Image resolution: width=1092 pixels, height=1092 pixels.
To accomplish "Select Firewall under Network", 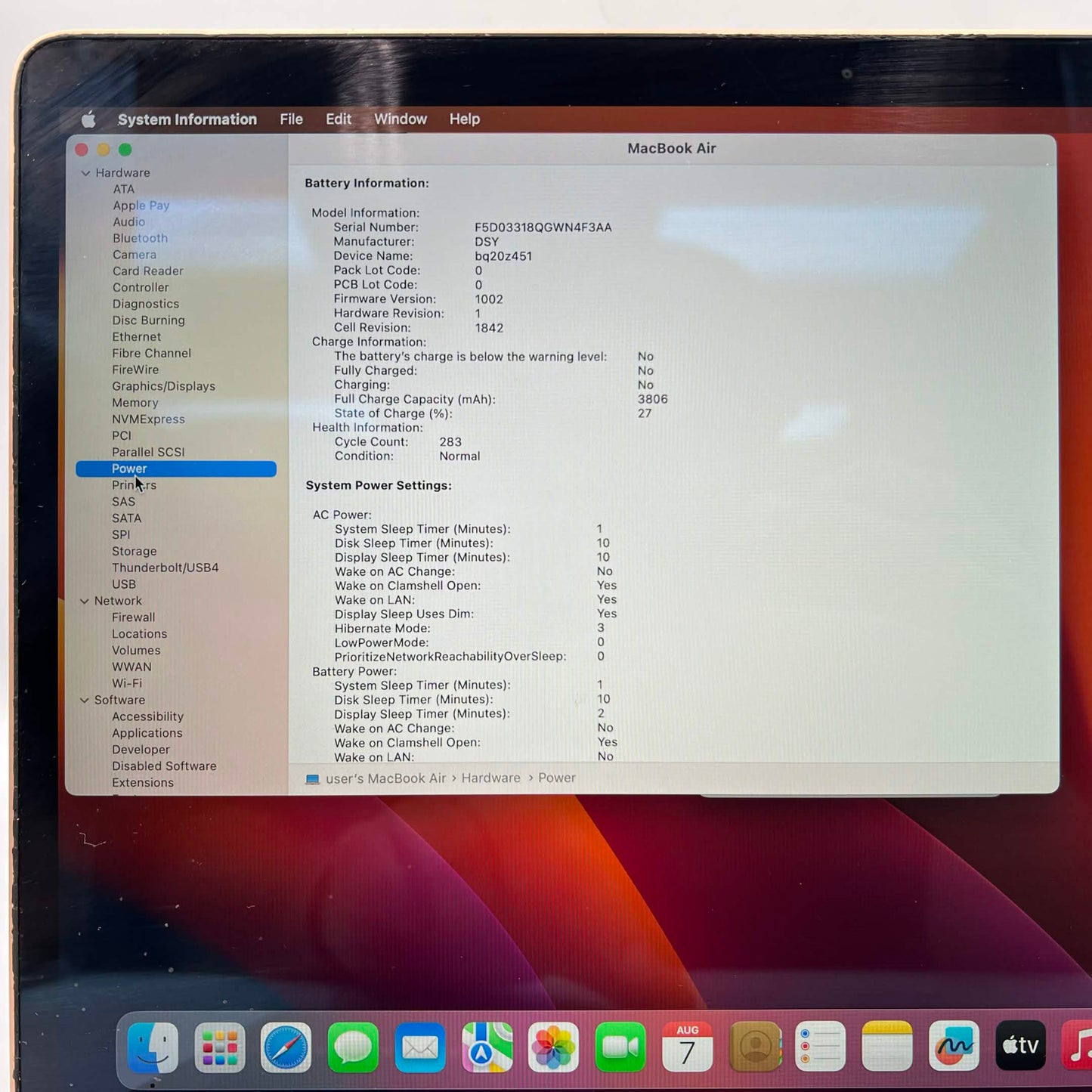I will [134, 618].
